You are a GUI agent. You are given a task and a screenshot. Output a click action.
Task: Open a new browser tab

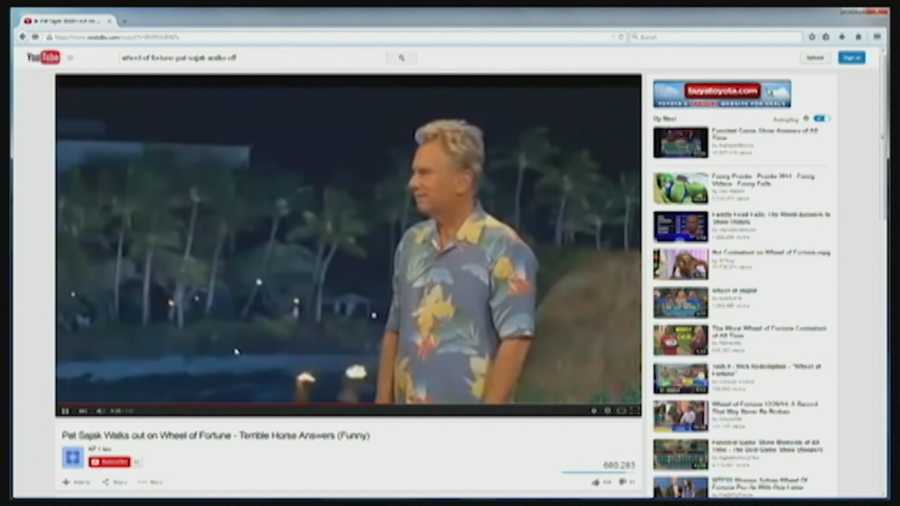coord(124,21)
